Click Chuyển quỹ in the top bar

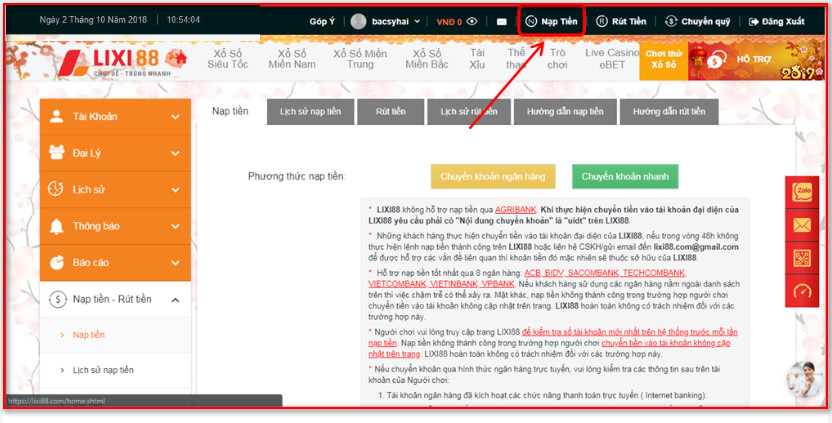[698, 21]
